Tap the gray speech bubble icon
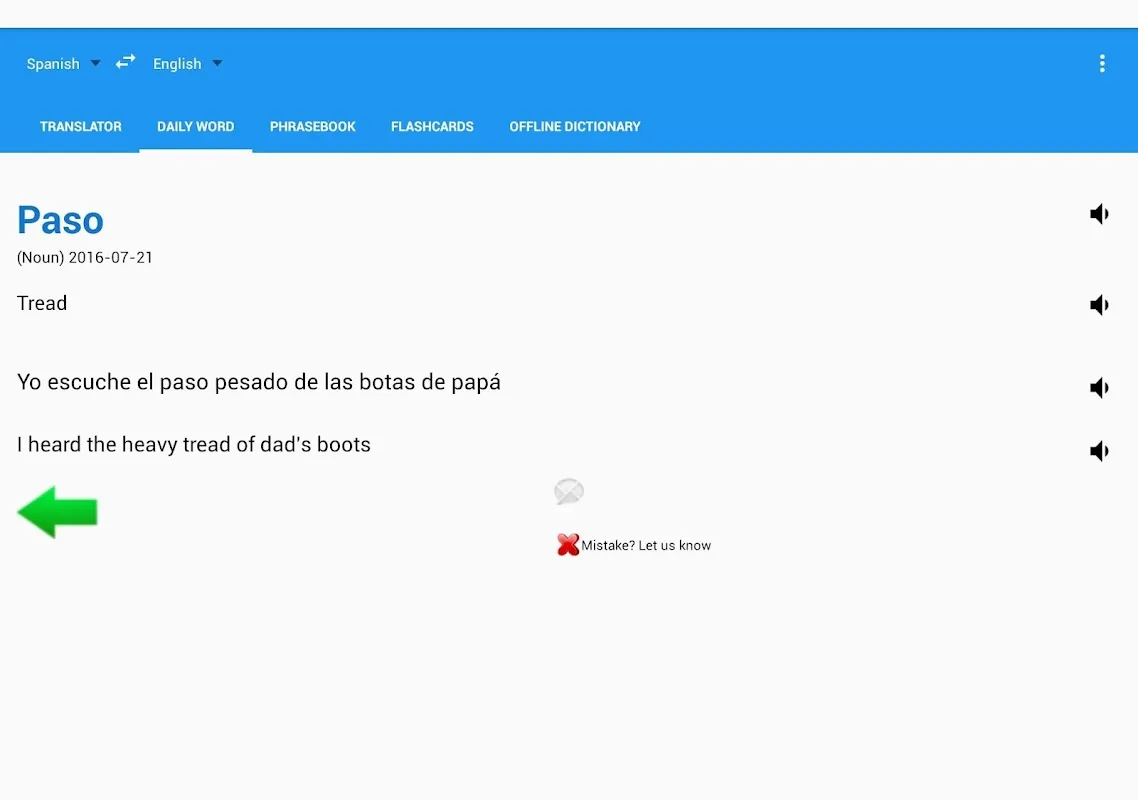 click(568, 492)
